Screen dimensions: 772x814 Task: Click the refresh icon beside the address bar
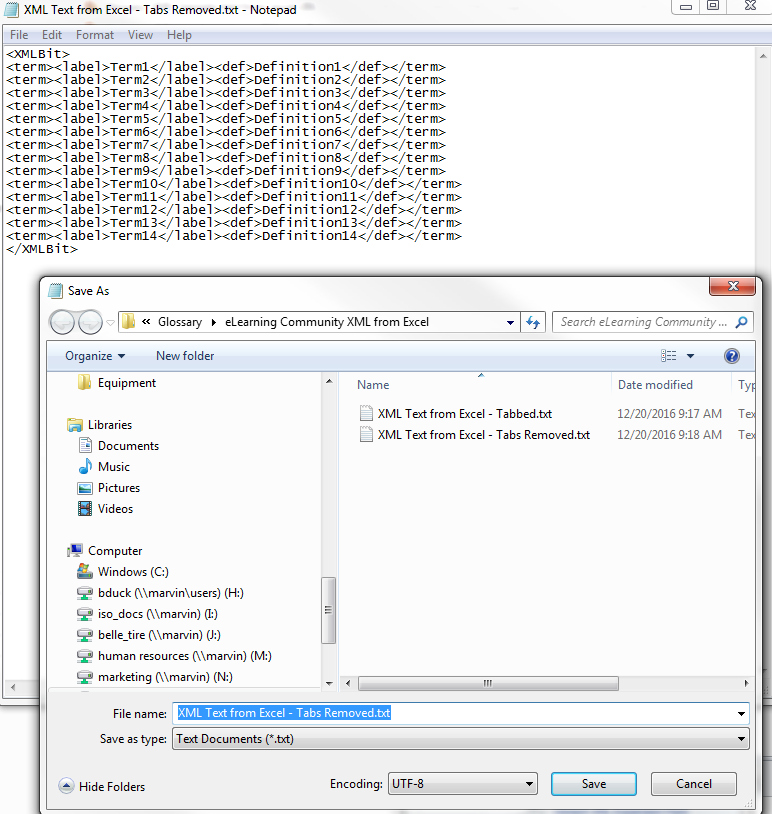pos(533,322)
